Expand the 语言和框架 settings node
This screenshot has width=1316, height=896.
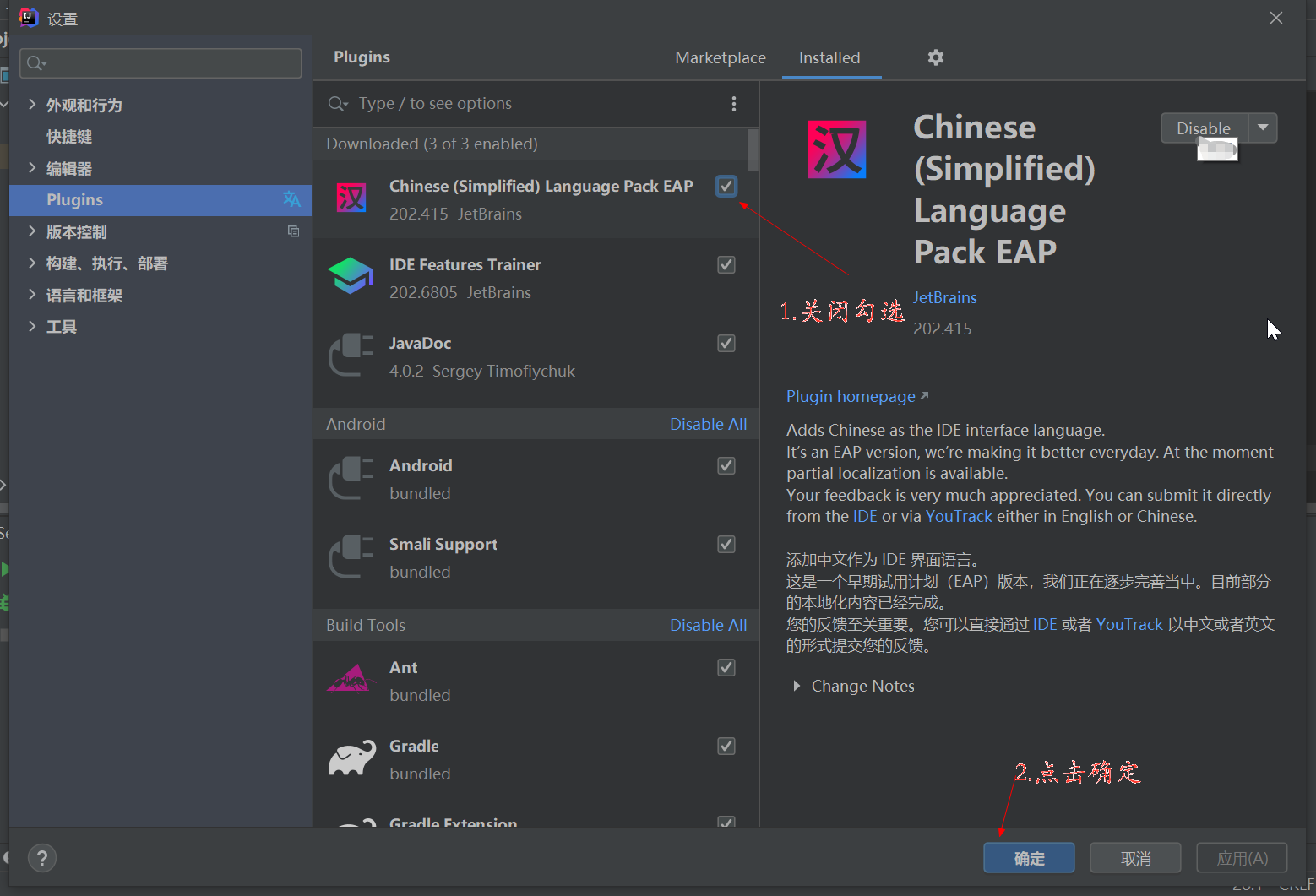click(x=32, y=294)
